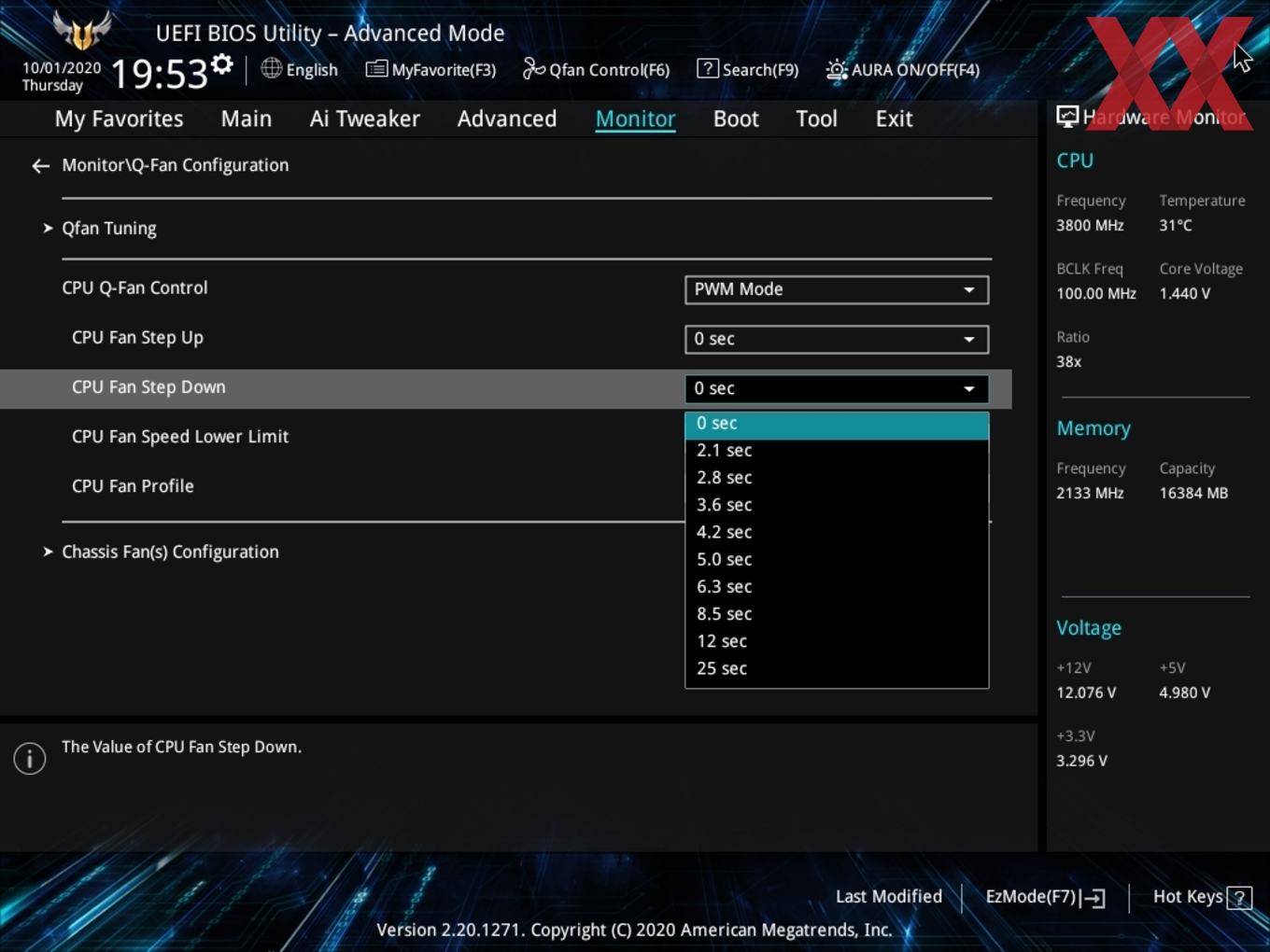Open Search(F9) question icon

(708, 68)
